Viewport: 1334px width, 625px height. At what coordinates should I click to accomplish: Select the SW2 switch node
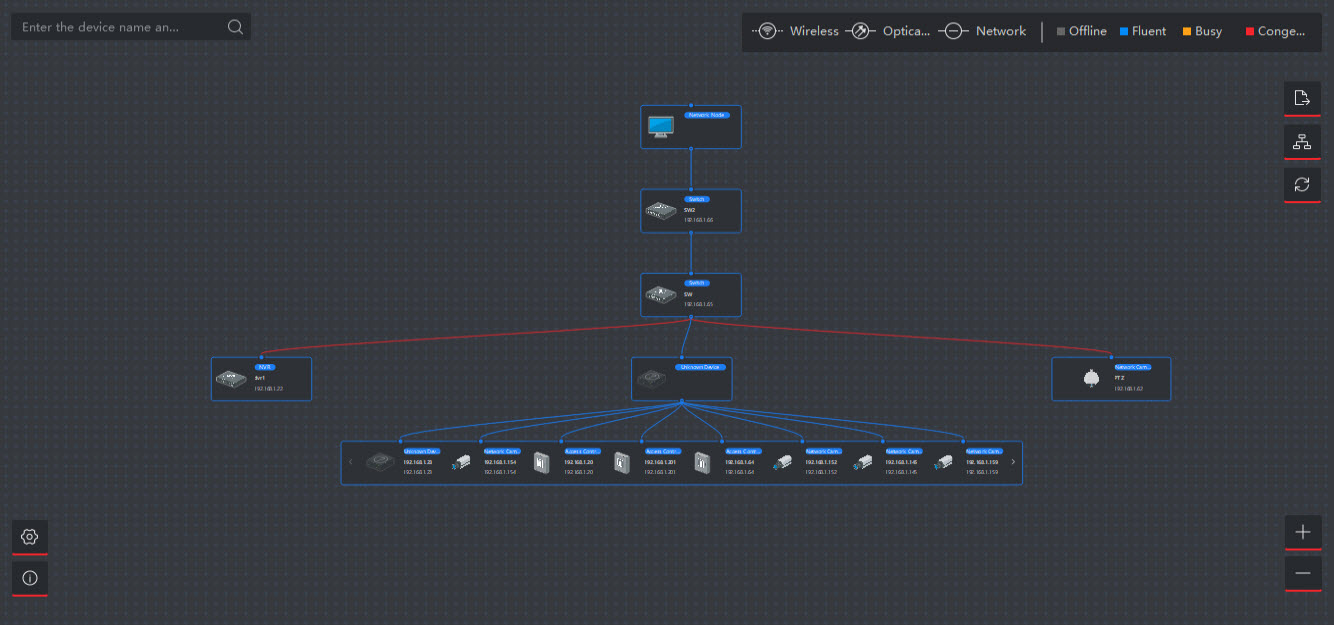tap(690, 211)
